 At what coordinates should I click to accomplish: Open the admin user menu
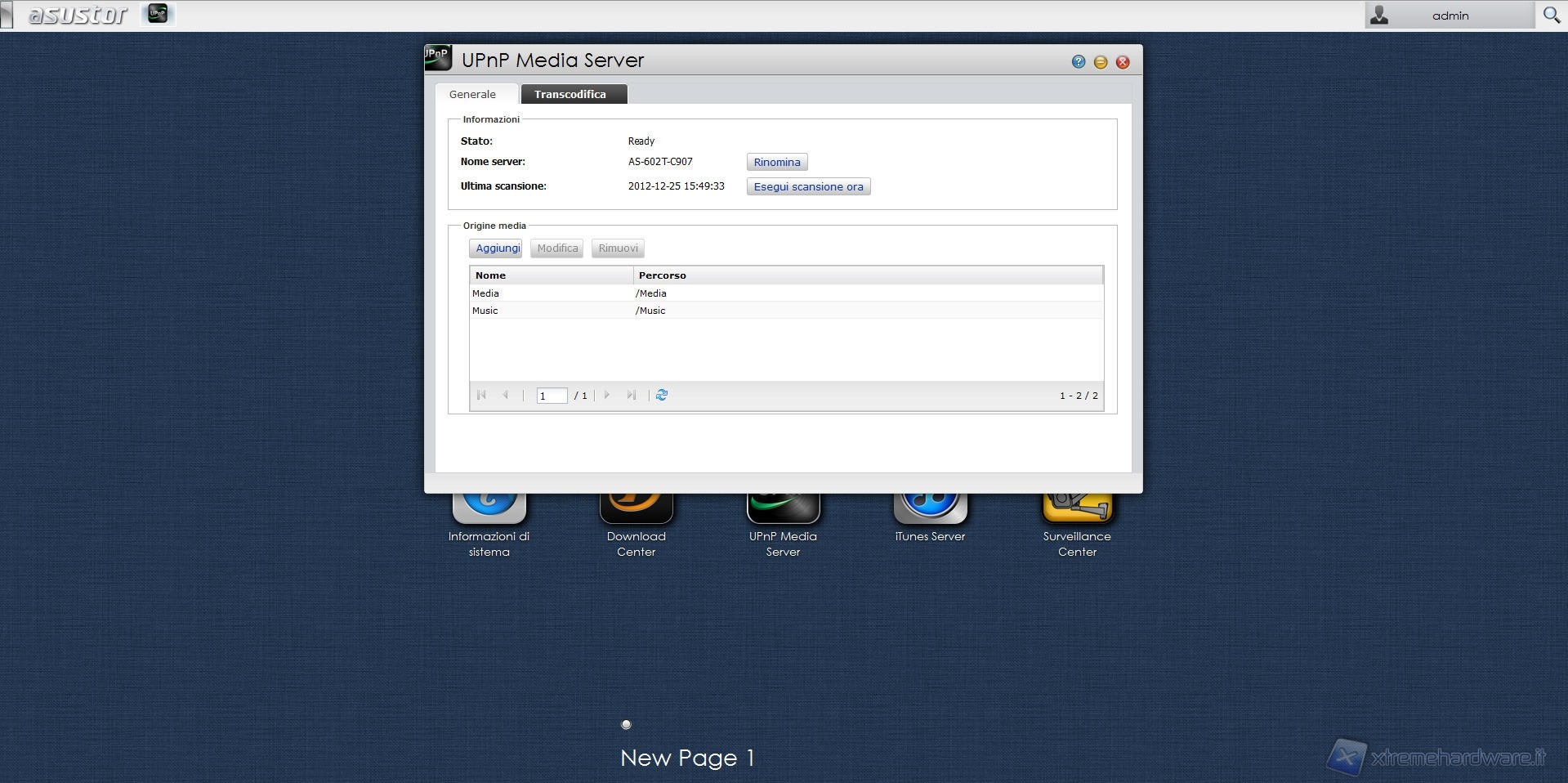pyautogui.click(x=1449, y=16)
